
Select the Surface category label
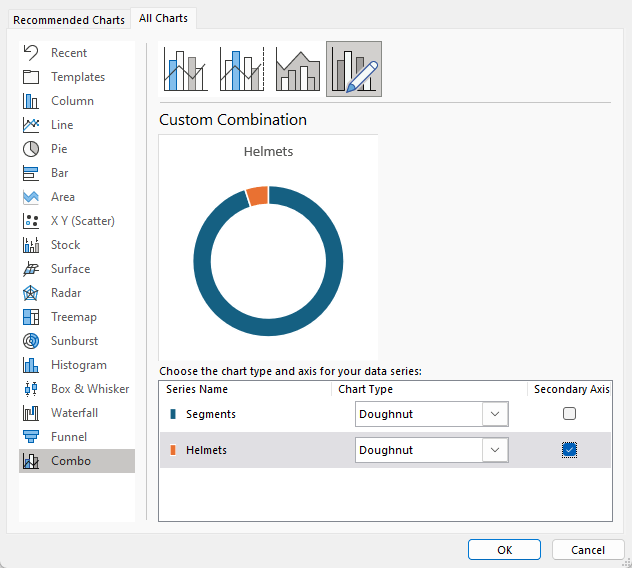coord(71,269)
